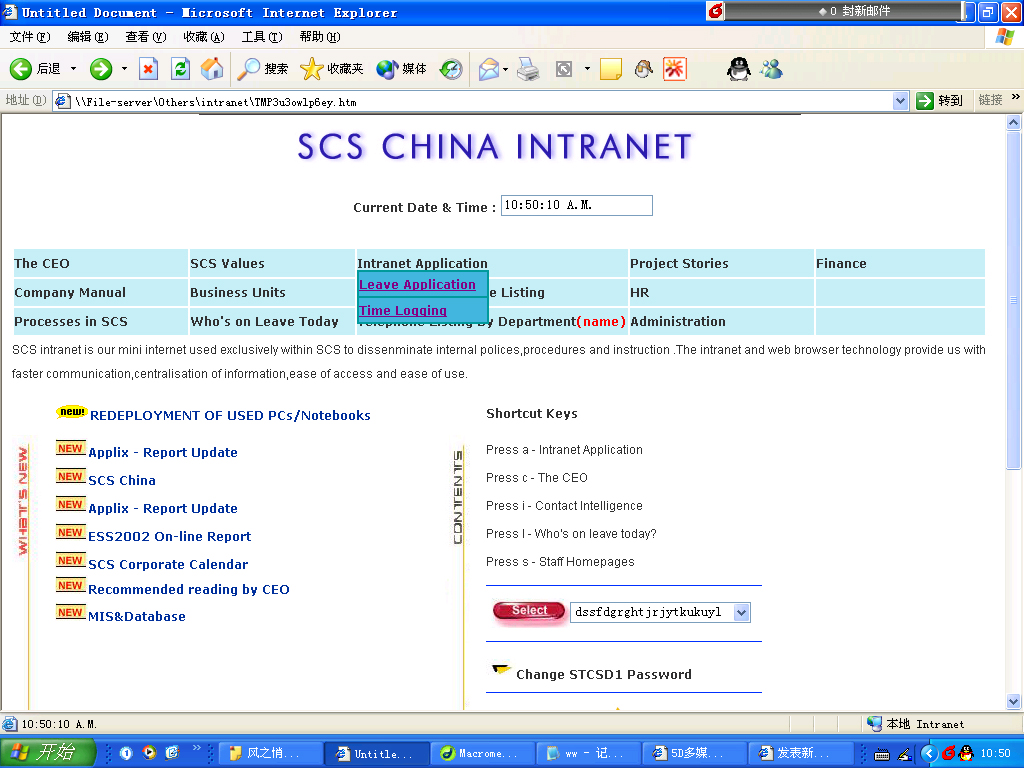The height and width of the screenshot is (768, 1024).
Task: Click the Stop loading icon
Action: 148,69
